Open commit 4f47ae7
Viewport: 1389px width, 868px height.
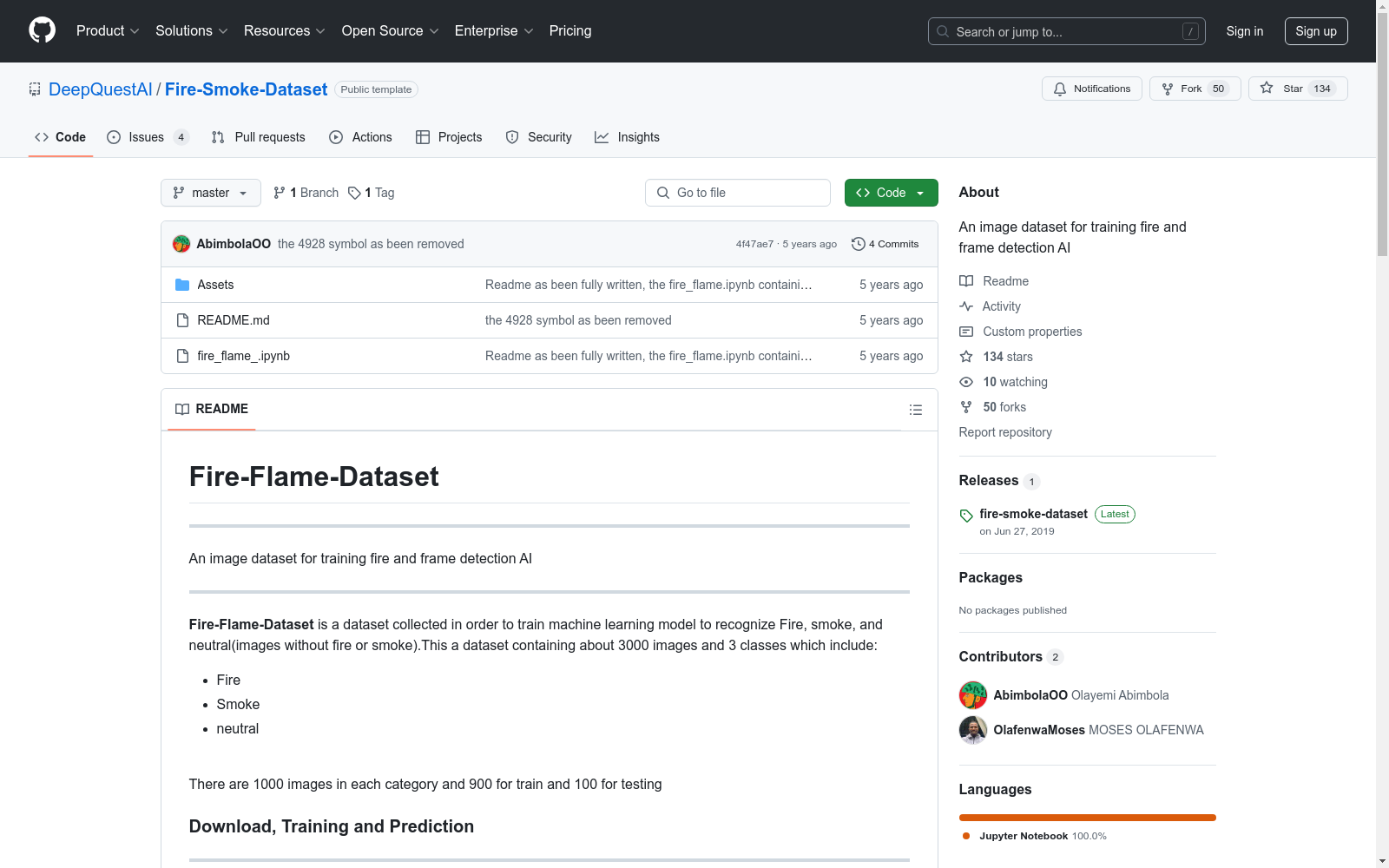pyautogui.click(x=754, y=244)
